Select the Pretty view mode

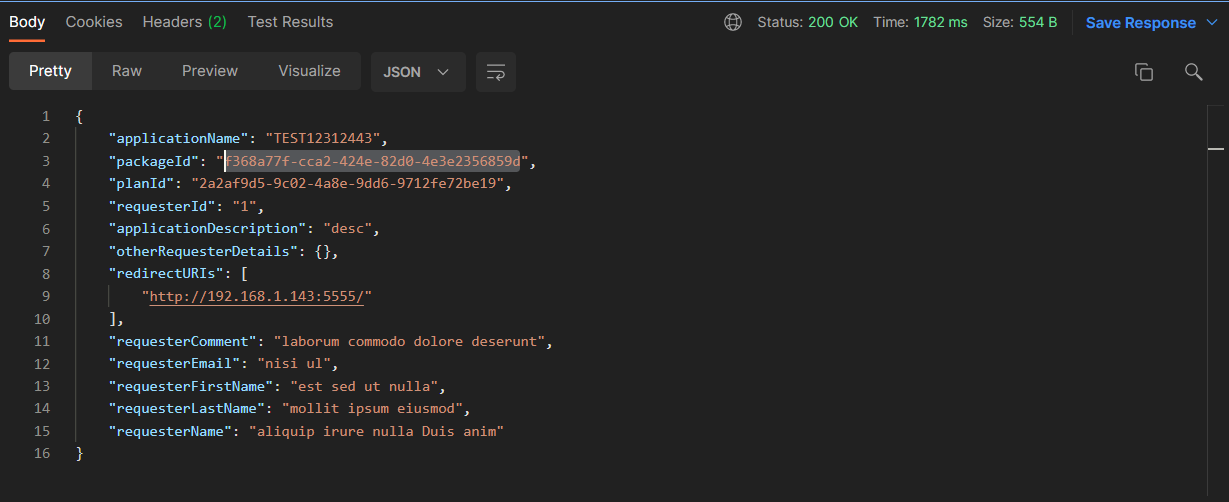click(50, 71)
